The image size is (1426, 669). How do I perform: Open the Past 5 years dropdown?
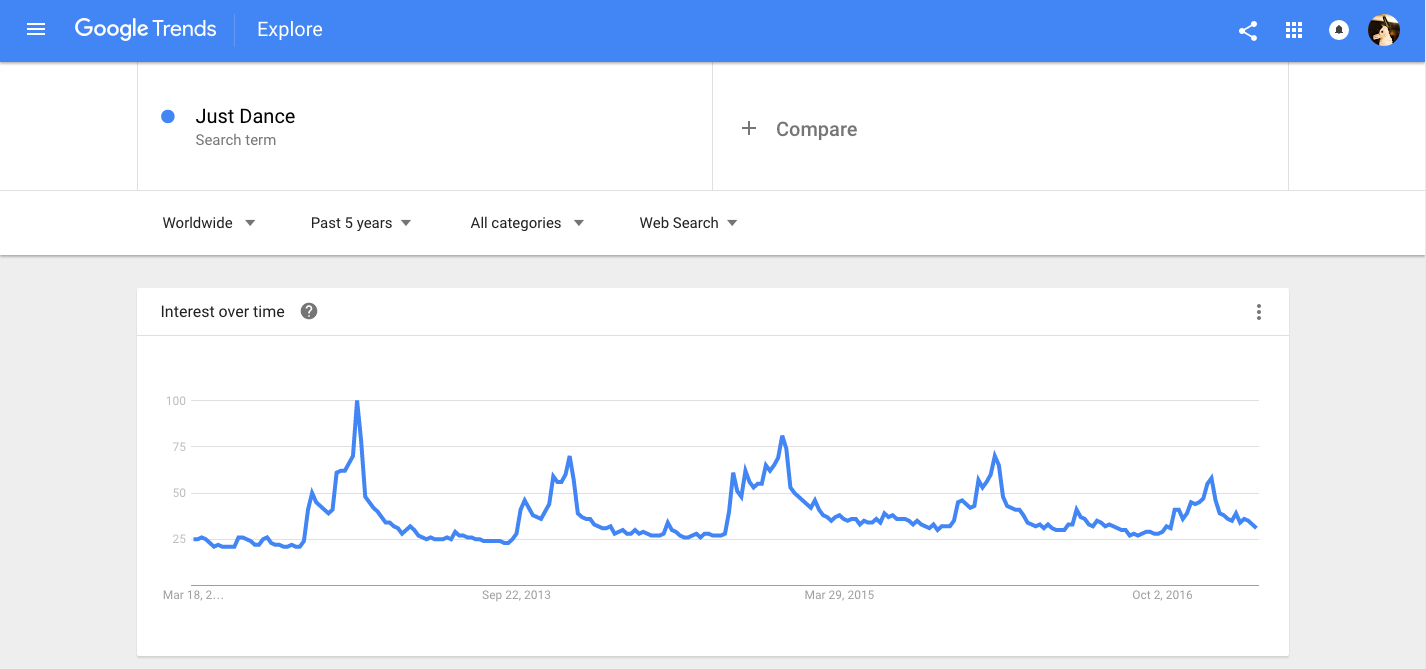pyautogui.click(x=361, y=223)
